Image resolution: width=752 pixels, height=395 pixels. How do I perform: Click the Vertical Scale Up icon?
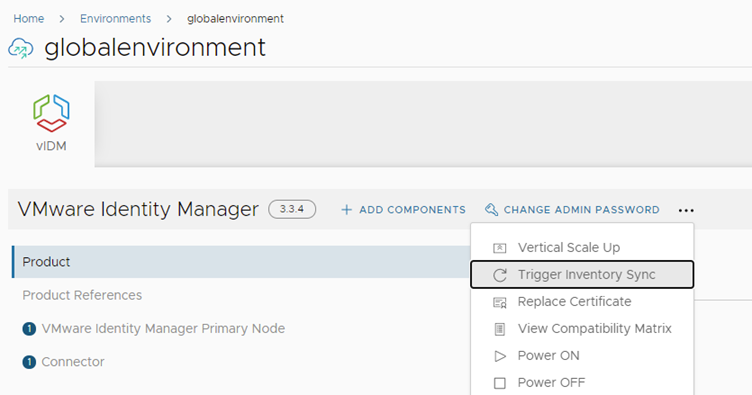[x=500, y=248]
